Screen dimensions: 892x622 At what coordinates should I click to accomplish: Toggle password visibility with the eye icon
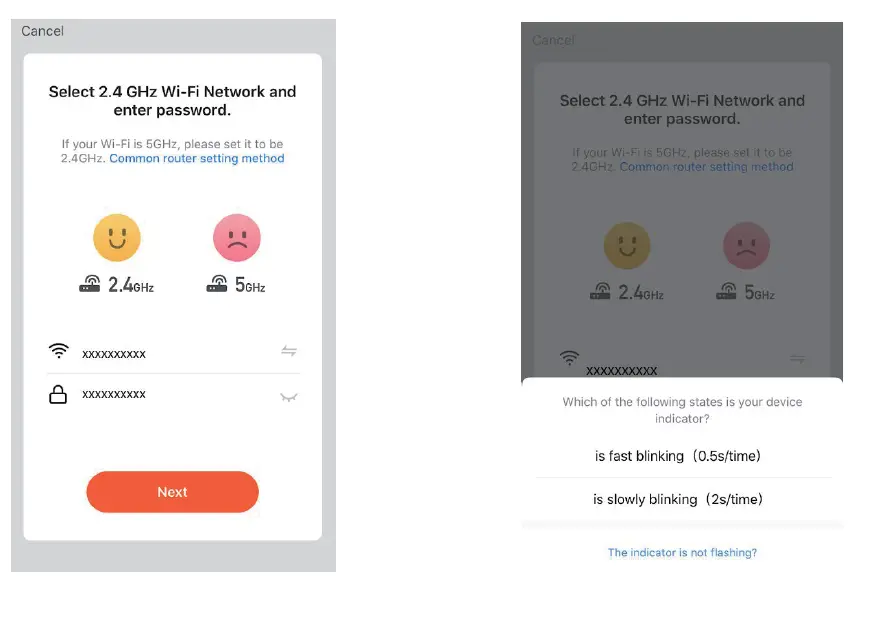(x=289, y=397)
